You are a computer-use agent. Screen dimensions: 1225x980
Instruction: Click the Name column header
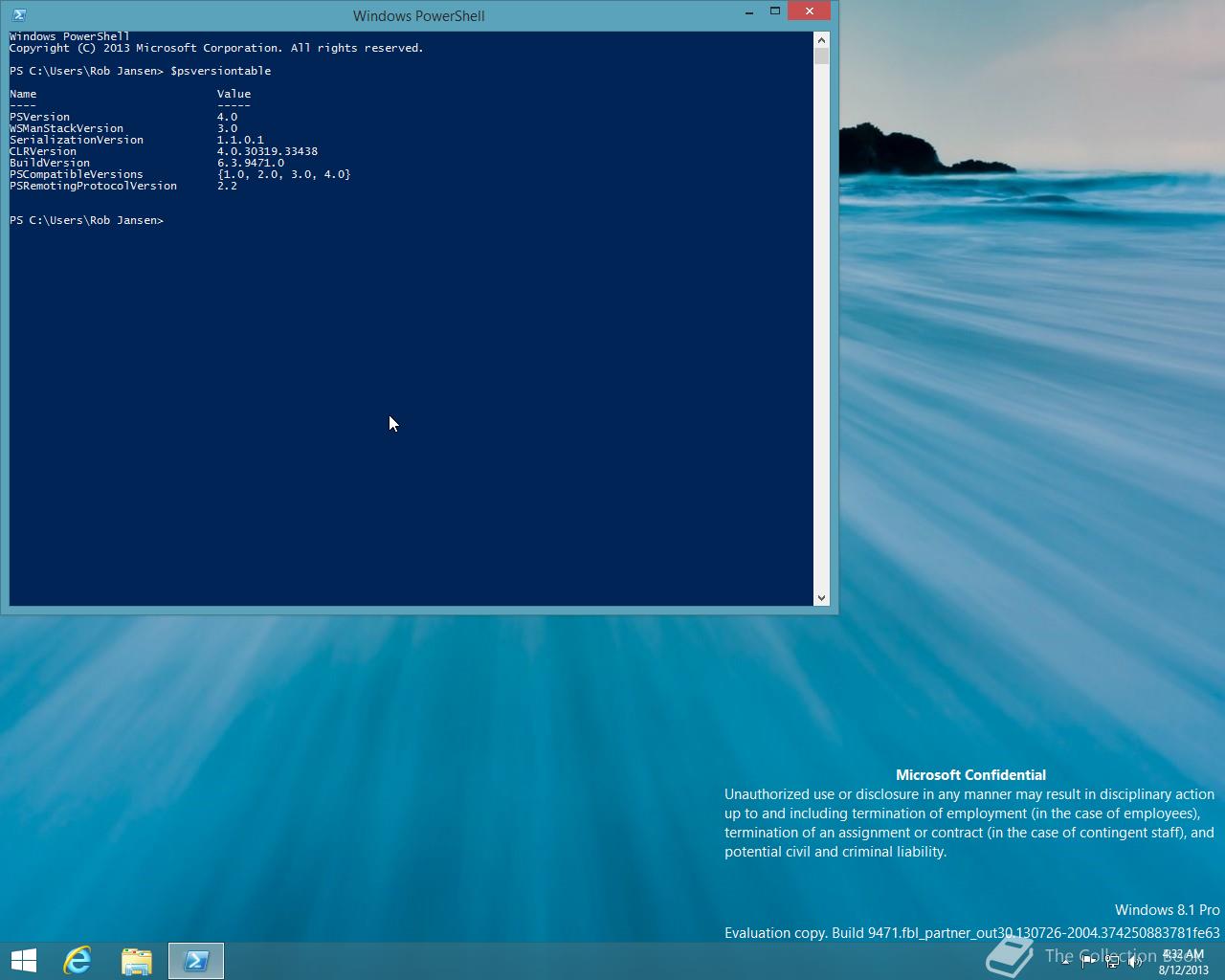[x=23, y=94]
